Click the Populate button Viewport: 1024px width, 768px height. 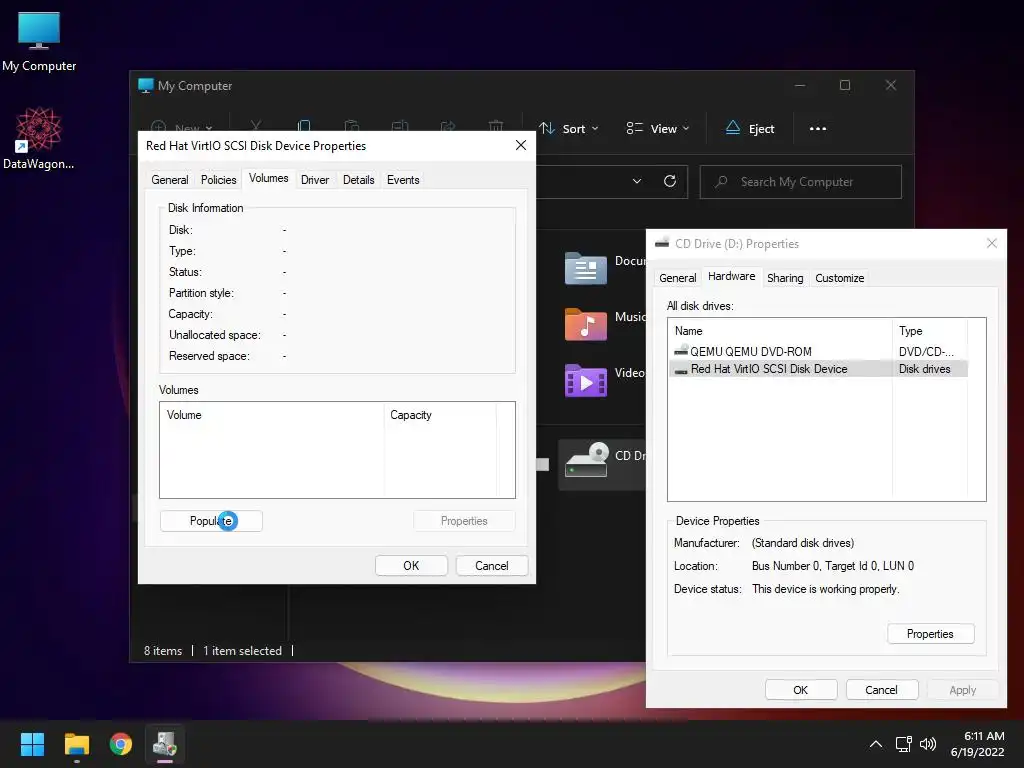[211, 521]
